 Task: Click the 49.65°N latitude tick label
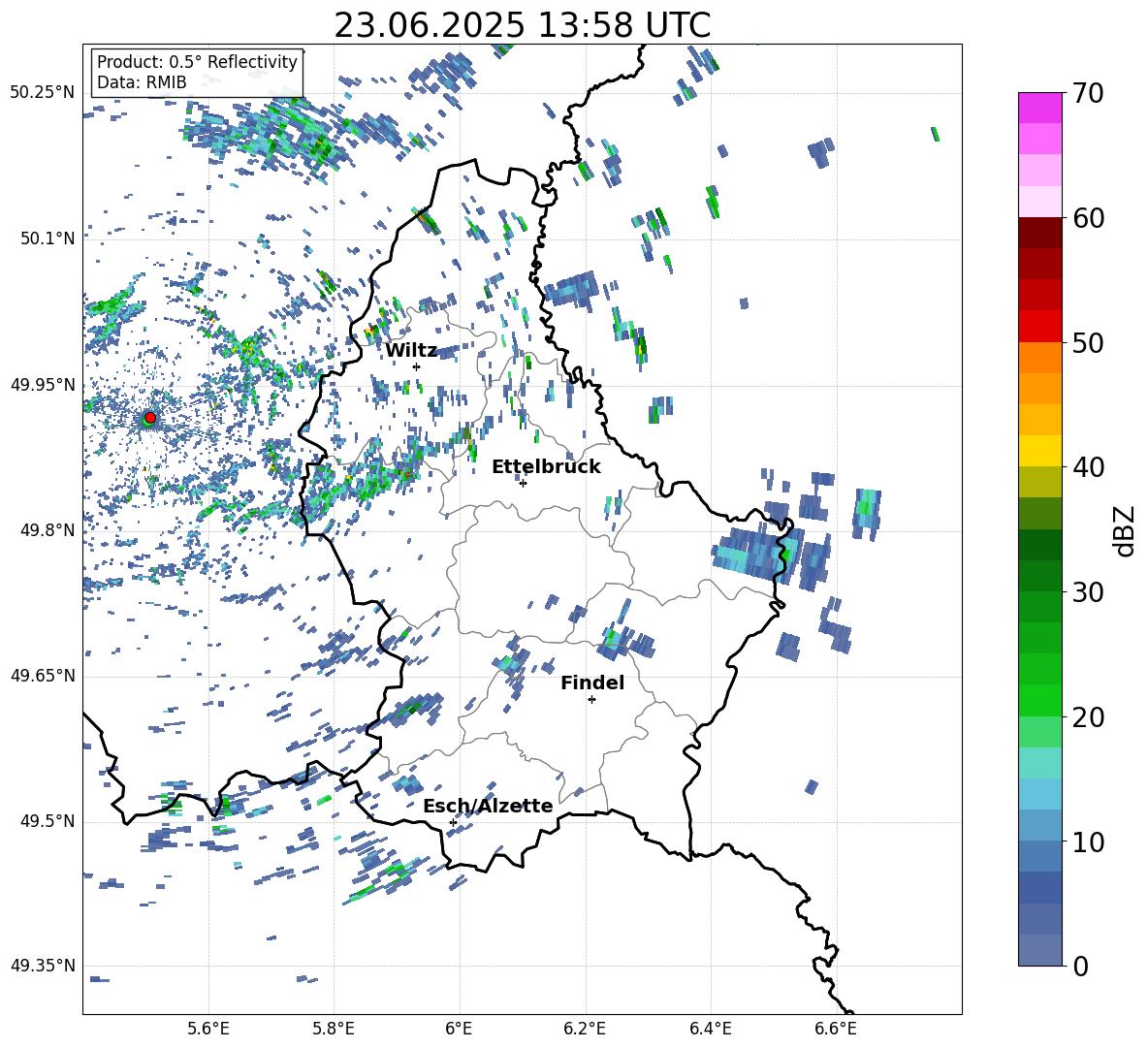[x=43, y=676]
